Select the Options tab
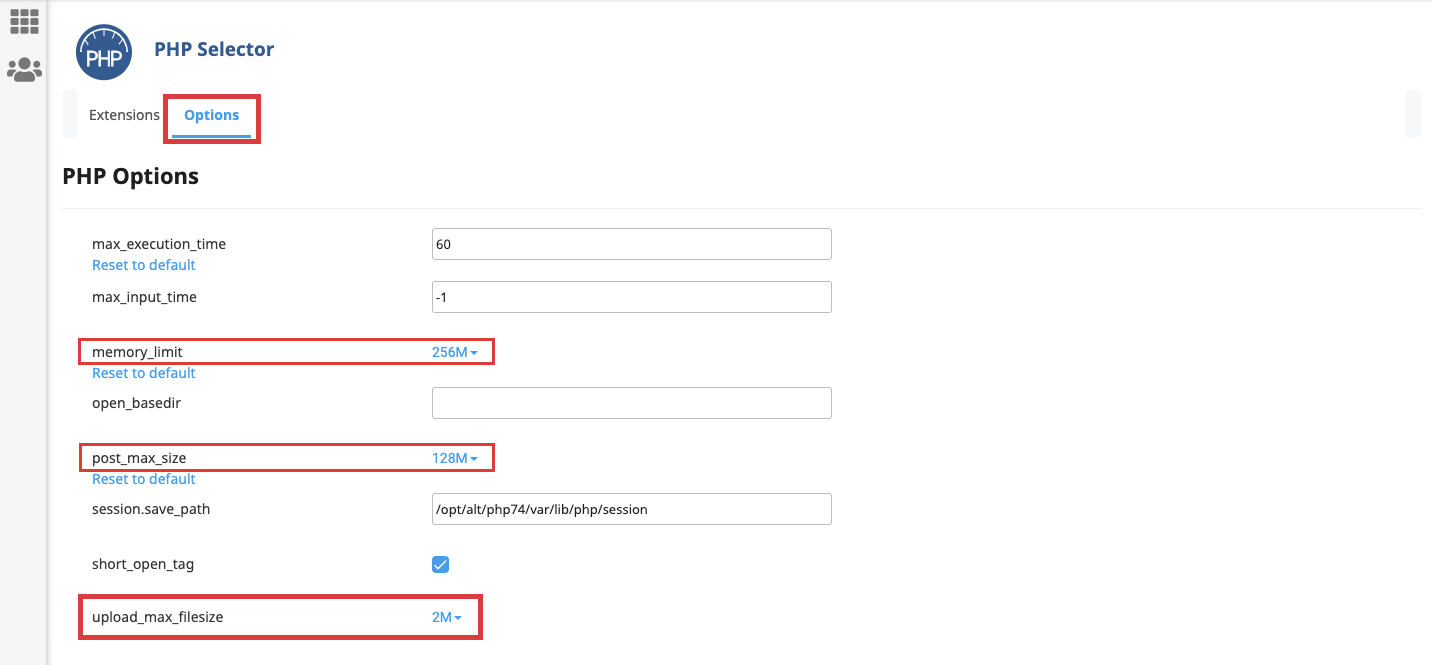This screenshot has height=665, width=1432. click(x=211, y=115)
